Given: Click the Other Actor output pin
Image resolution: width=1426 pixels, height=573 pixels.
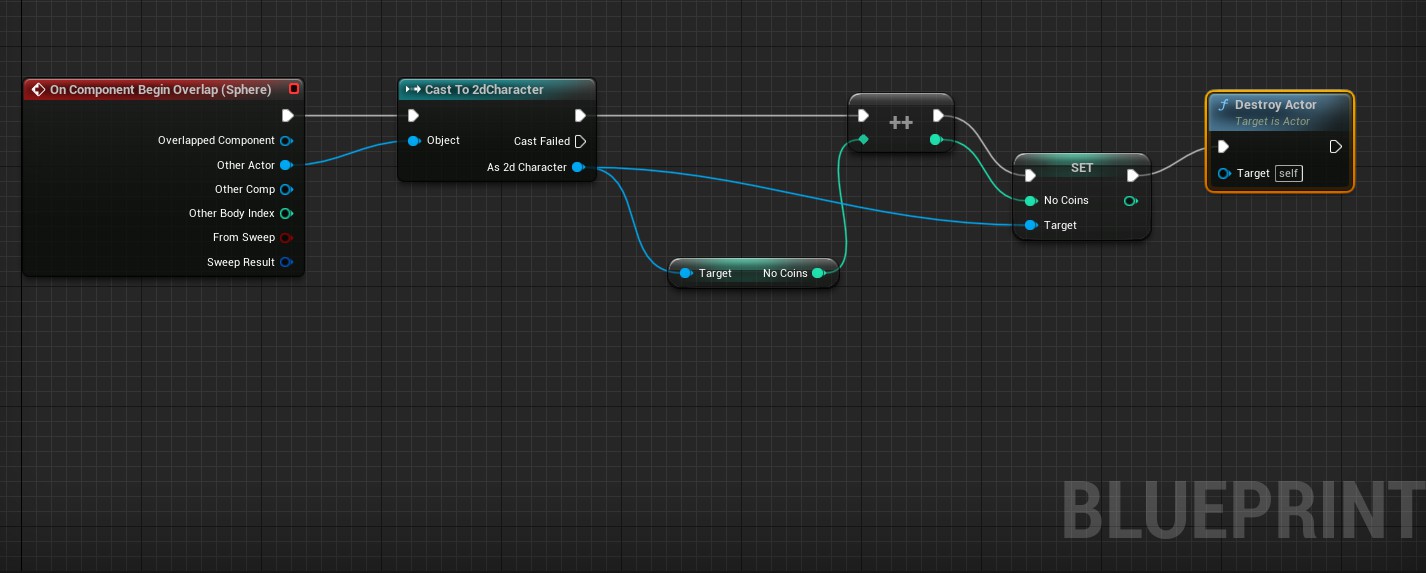Looking at the screenshot, I should click(x=285, y=165).
